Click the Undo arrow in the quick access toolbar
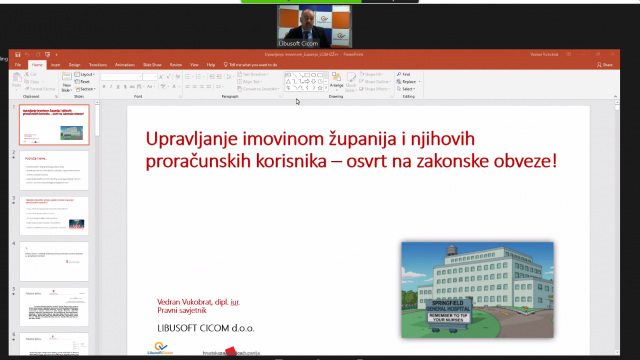Screen dimensions: 640x360 point(27,54)
